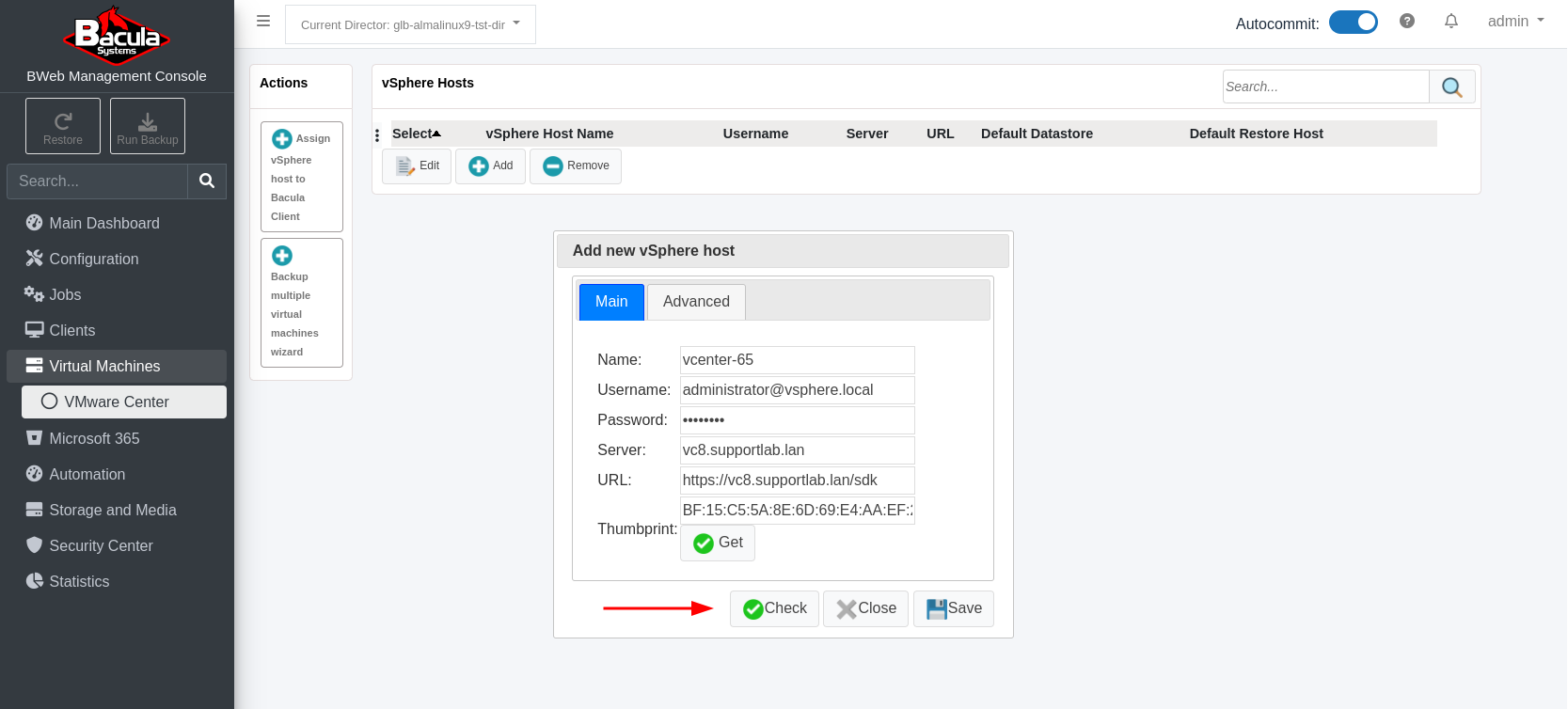Switch to the Main tab
Viewport: 1568px width, 709px height.
[x=611, y=302]
